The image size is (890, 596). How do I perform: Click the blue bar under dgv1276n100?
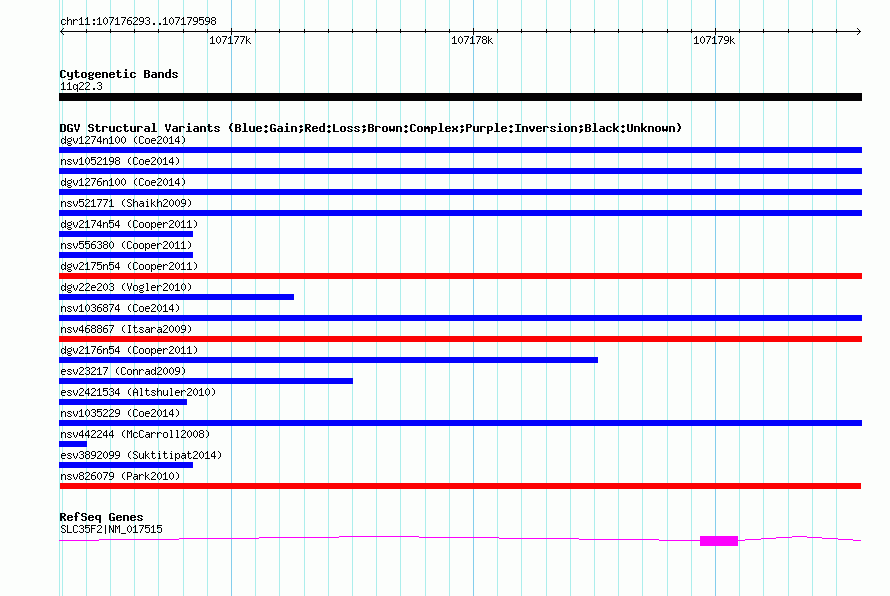(460, 192)
